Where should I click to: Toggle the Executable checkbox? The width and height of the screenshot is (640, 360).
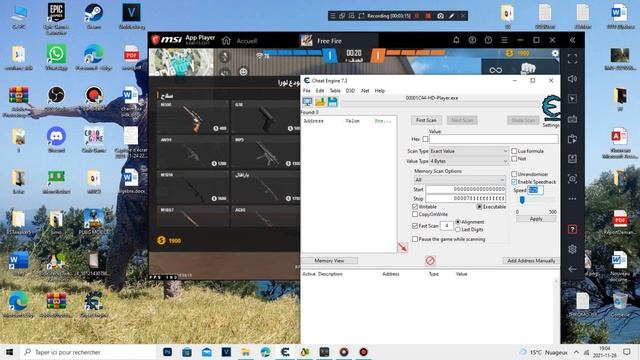[x=479, y=207]
